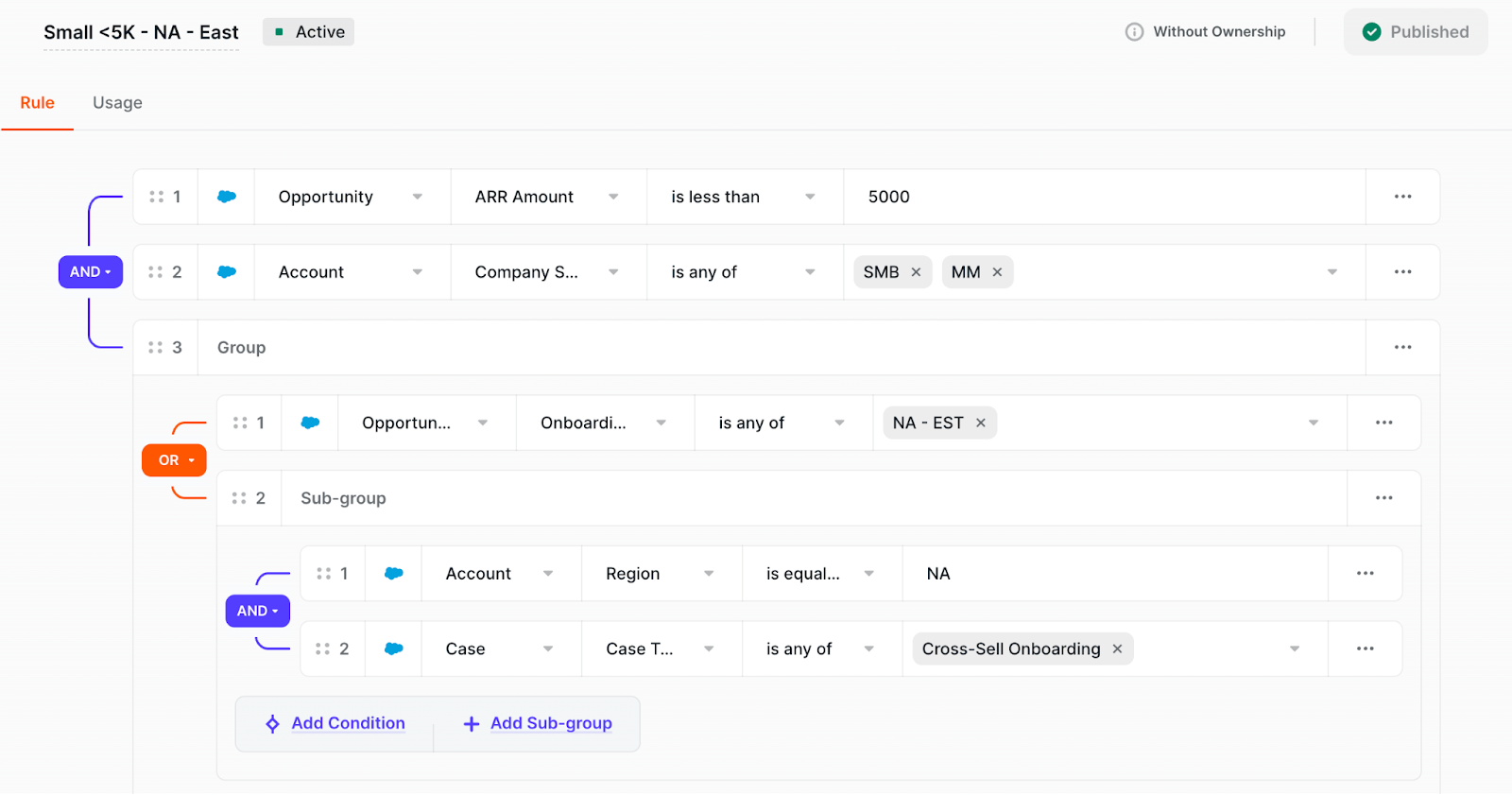Expand the SMB MM values dropdown arrow
This screenshot has width=1512, height=795.
click(1332, 272)
